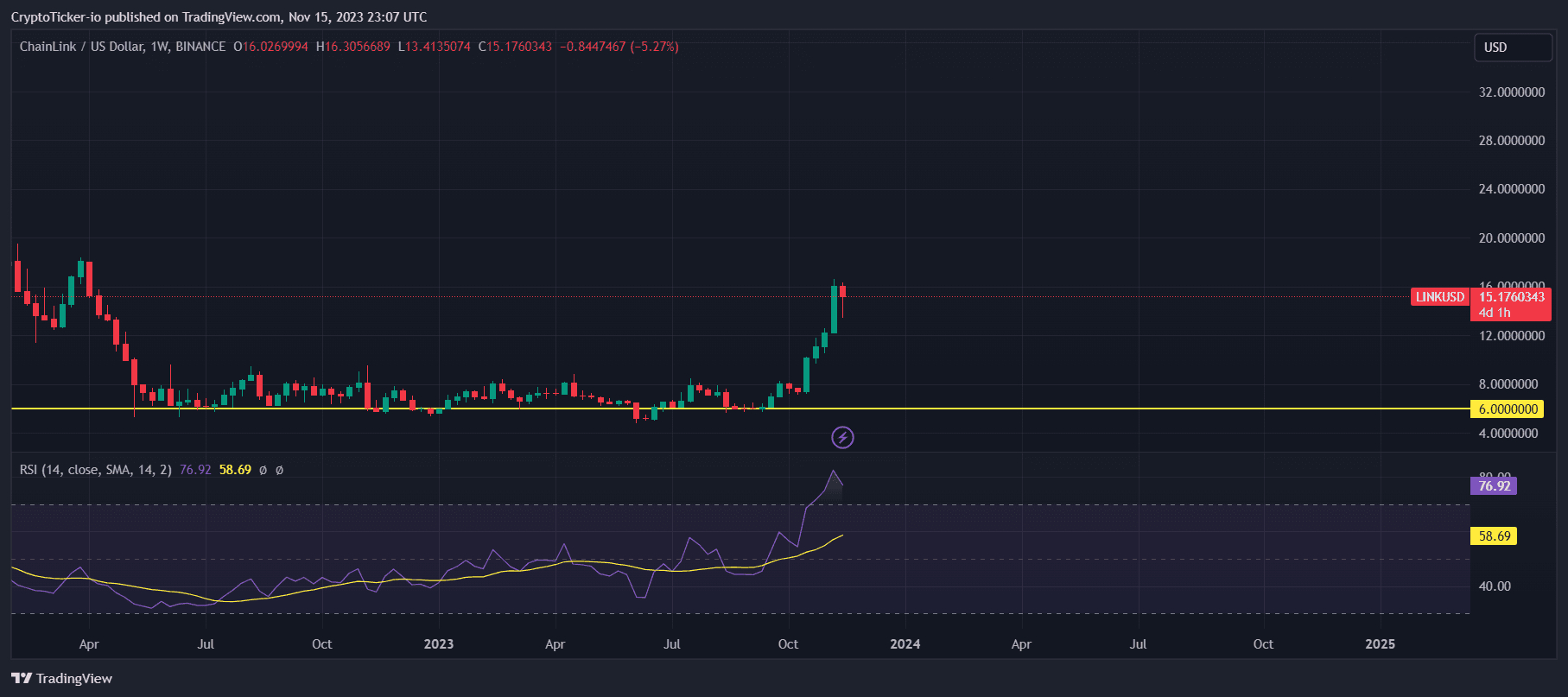The height and width of the screenshot is (697, 1568).
Task: Select the 2025 label on time axis
Action: click(x=1379, y=644)
